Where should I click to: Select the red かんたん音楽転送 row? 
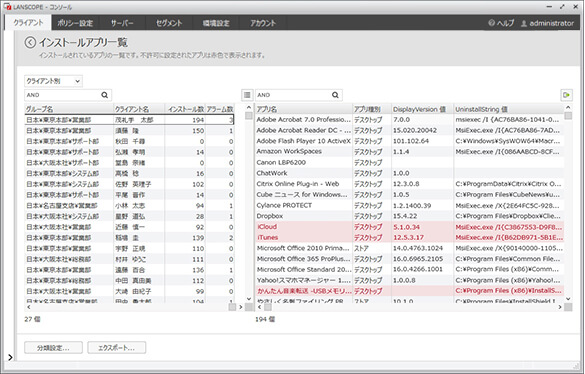[410, 291]
